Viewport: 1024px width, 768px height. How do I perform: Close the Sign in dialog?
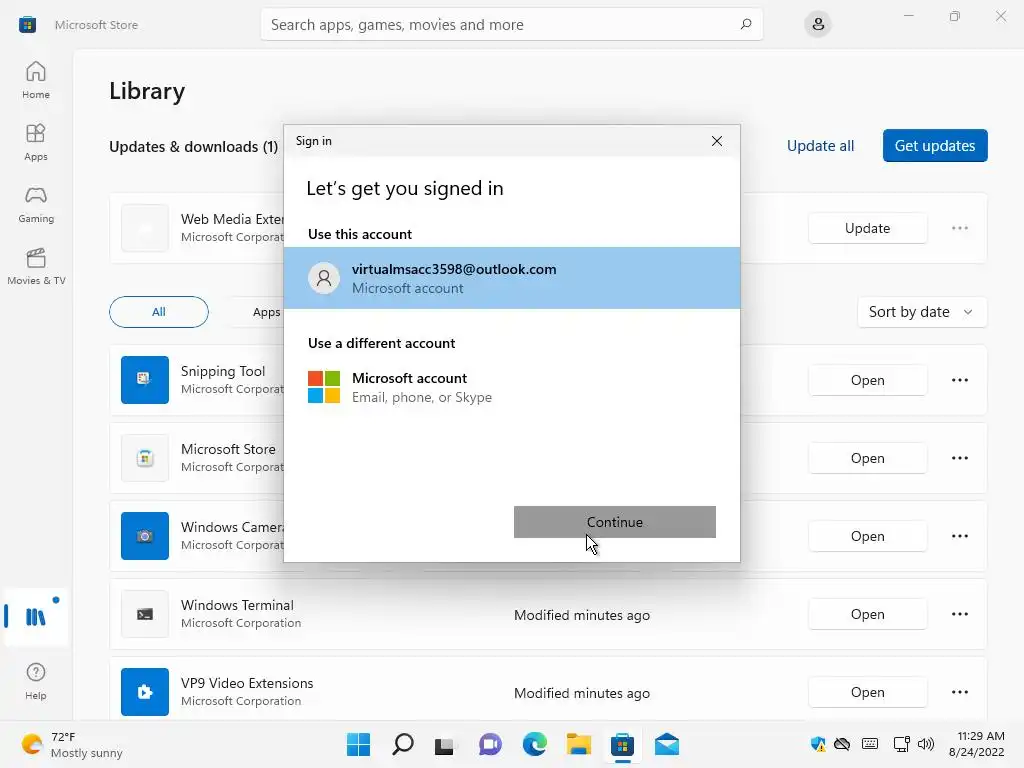717,141
